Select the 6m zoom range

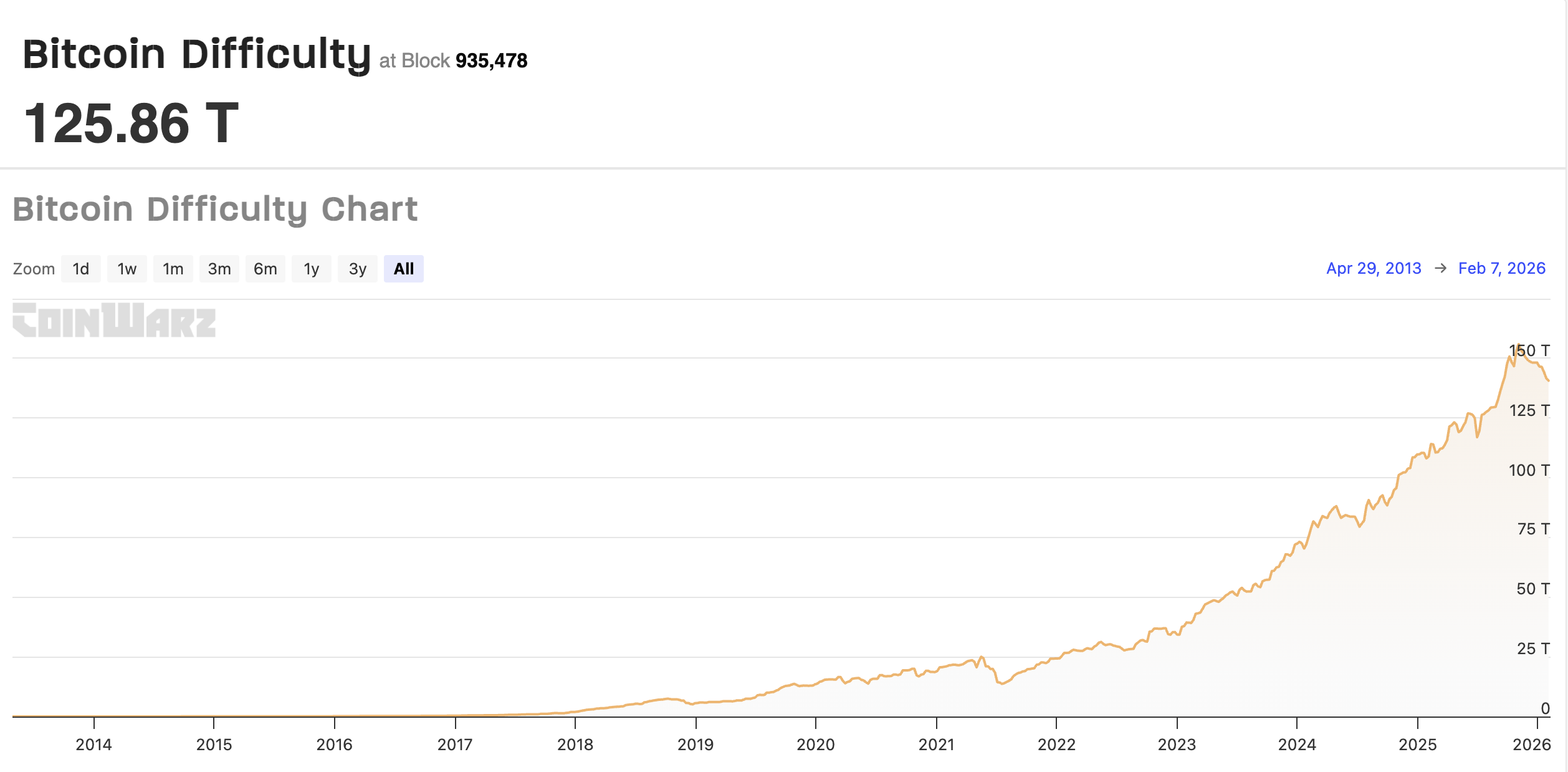coord(265,269)
